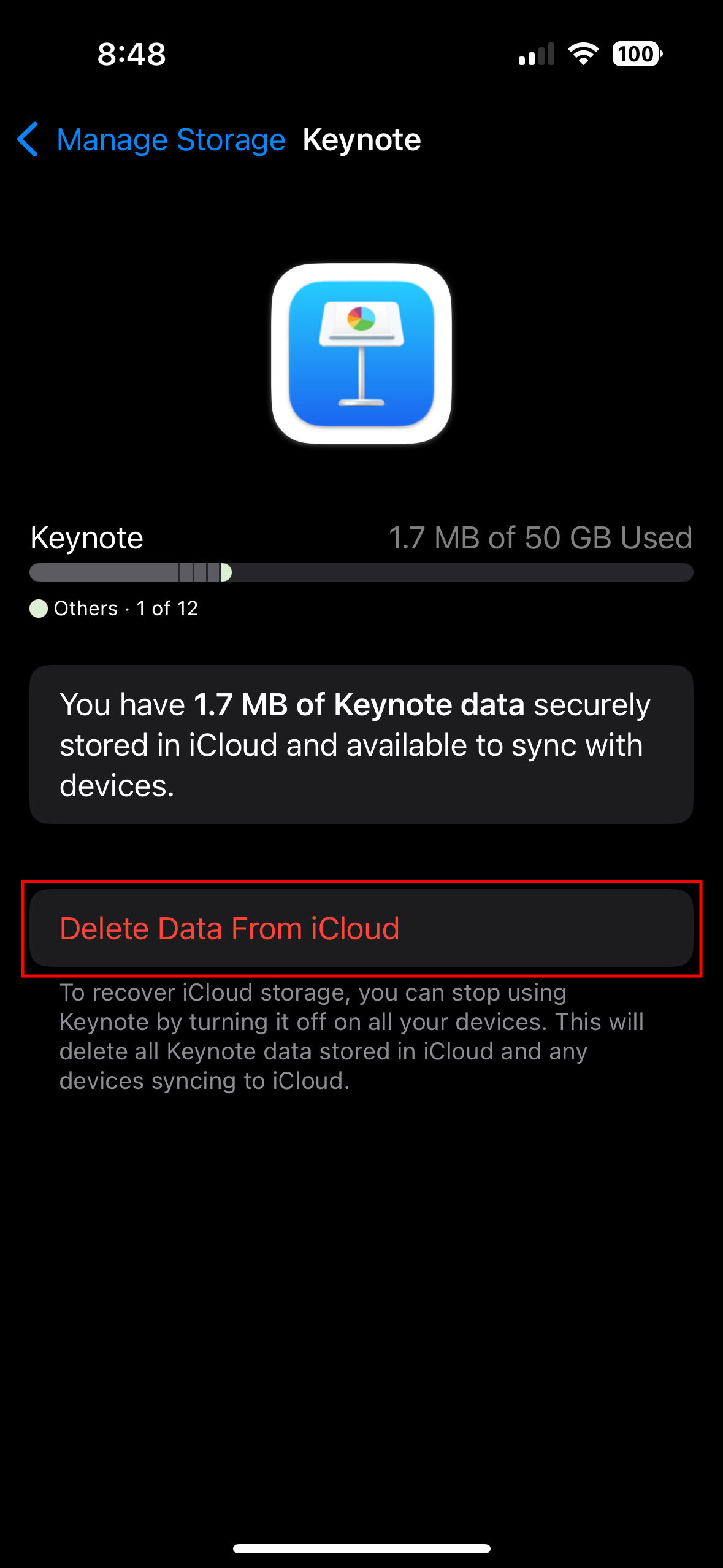The height and width of the screenshot is (1568, 723).
Task: Tap the battery level indicator
Action: 637,54
